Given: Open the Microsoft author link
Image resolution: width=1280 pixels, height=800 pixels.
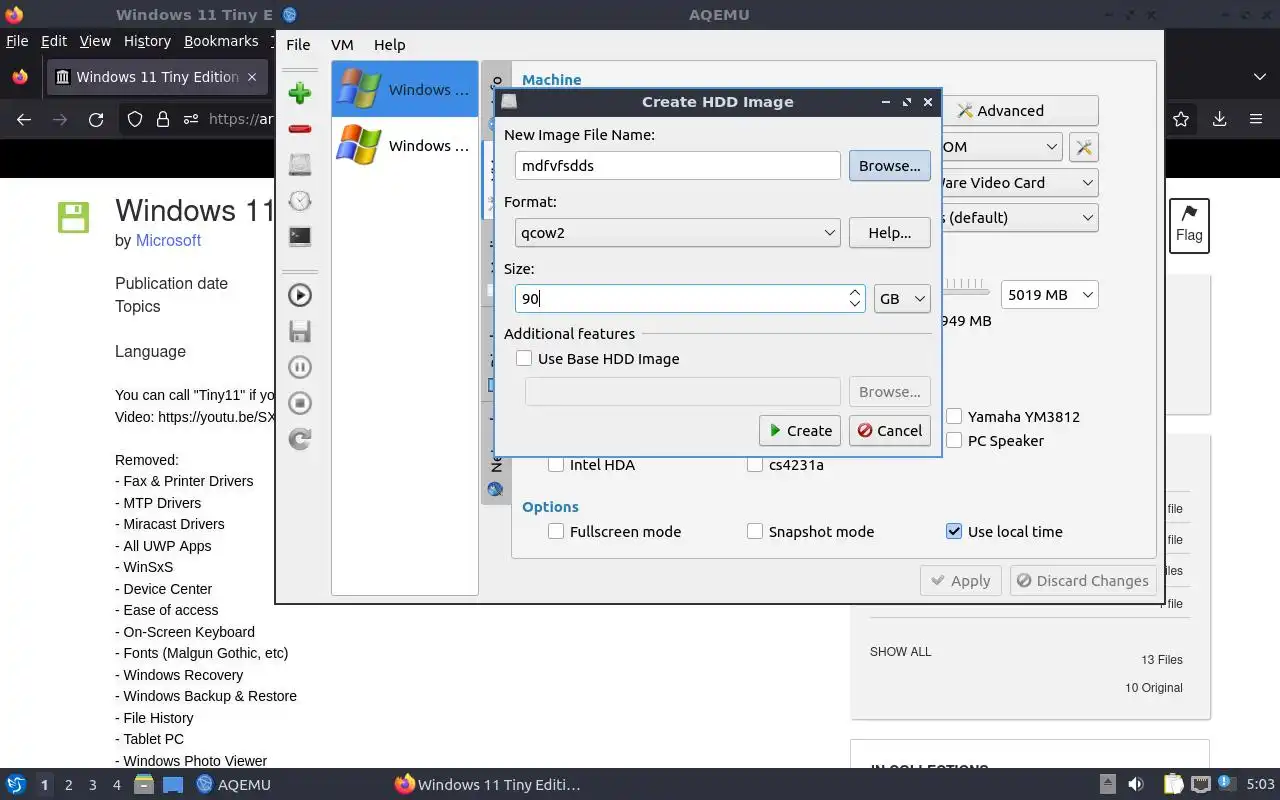Looking at the screenshot, I should [x=168, y=241].
